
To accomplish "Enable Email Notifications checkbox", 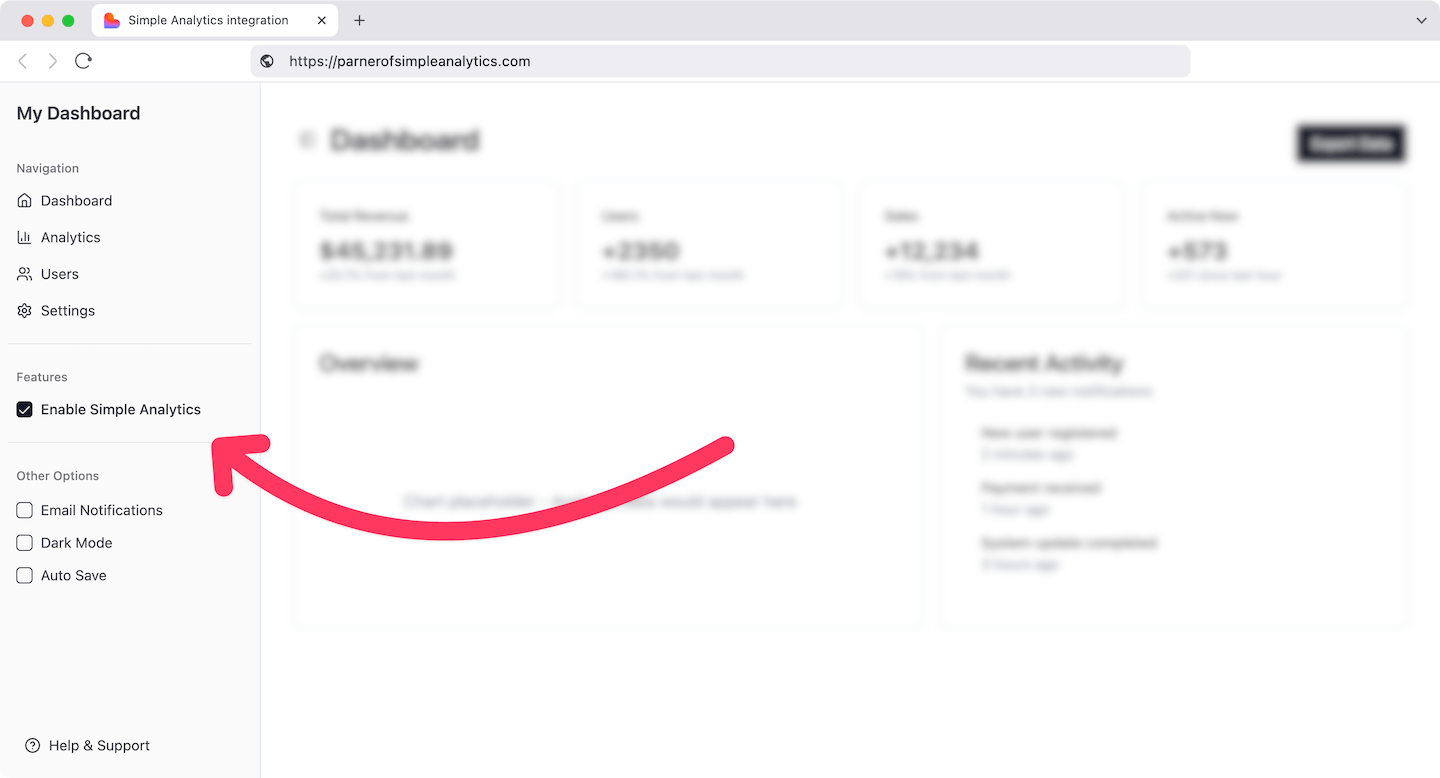I will coord(25,511).
